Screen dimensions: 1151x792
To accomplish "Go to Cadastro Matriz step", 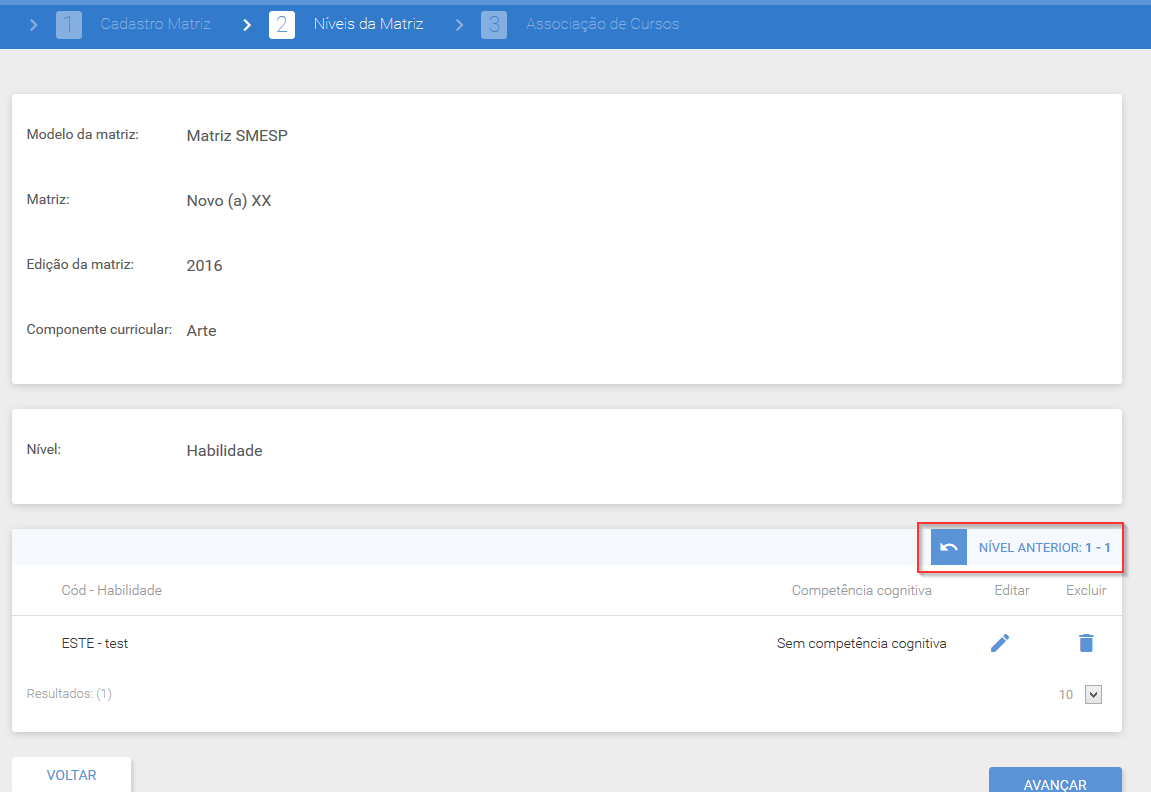I will coord(156,24).
